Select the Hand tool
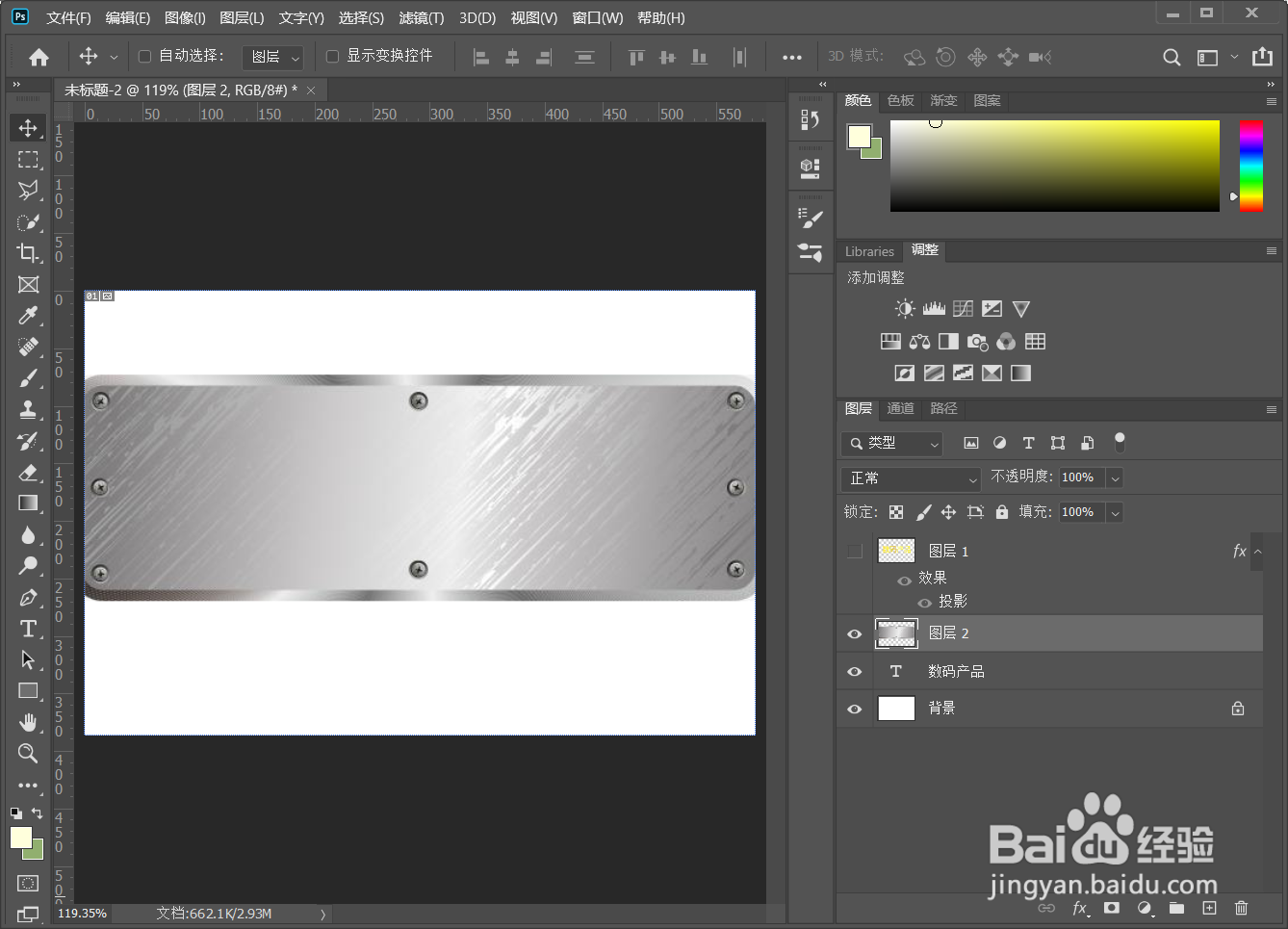This screenshot has width=1288, height=929. point(28,722)
